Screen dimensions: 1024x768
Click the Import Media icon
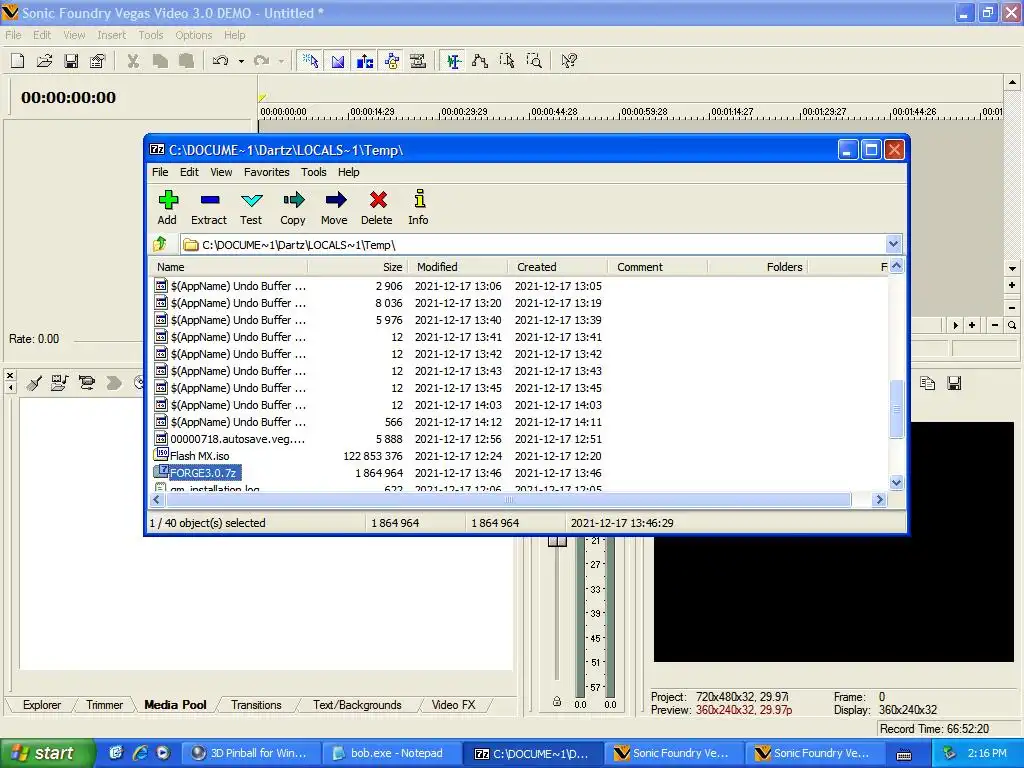pos(59,383)
